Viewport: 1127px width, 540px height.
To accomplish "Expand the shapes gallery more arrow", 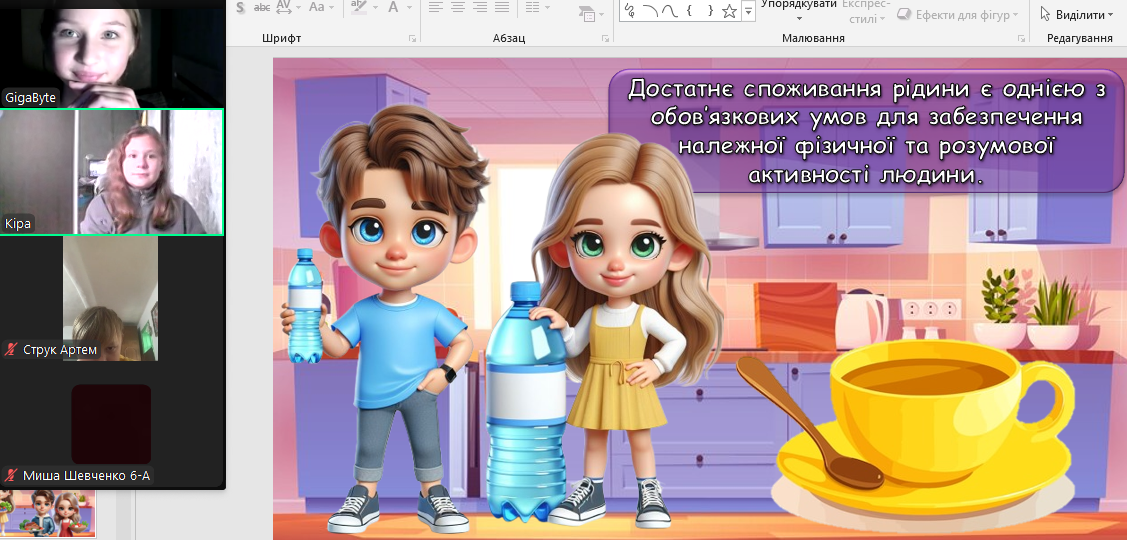I will pos(748,11).
